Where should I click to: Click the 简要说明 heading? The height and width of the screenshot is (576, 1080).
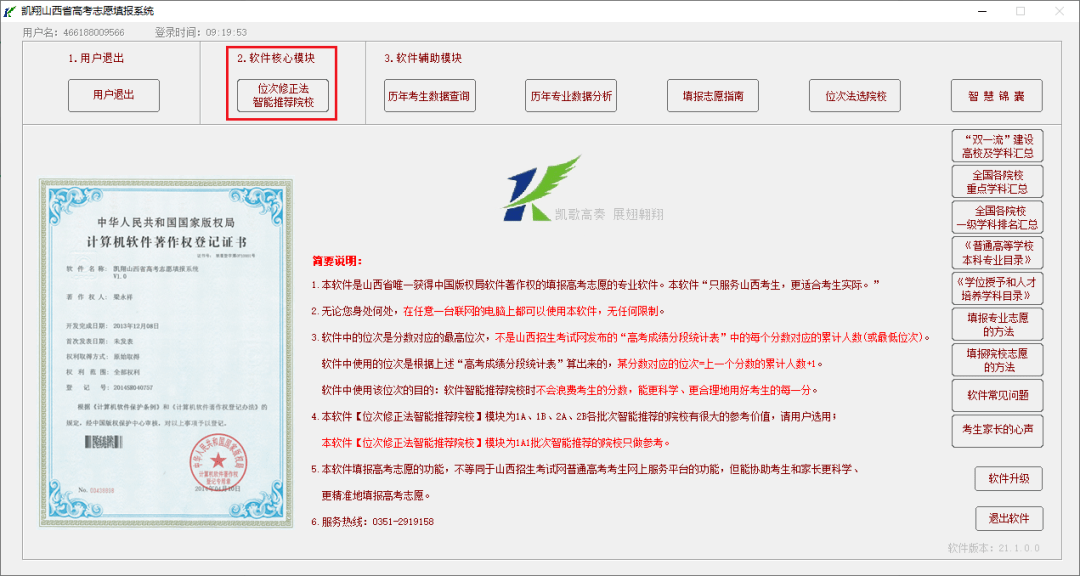(x=337, y=261)
